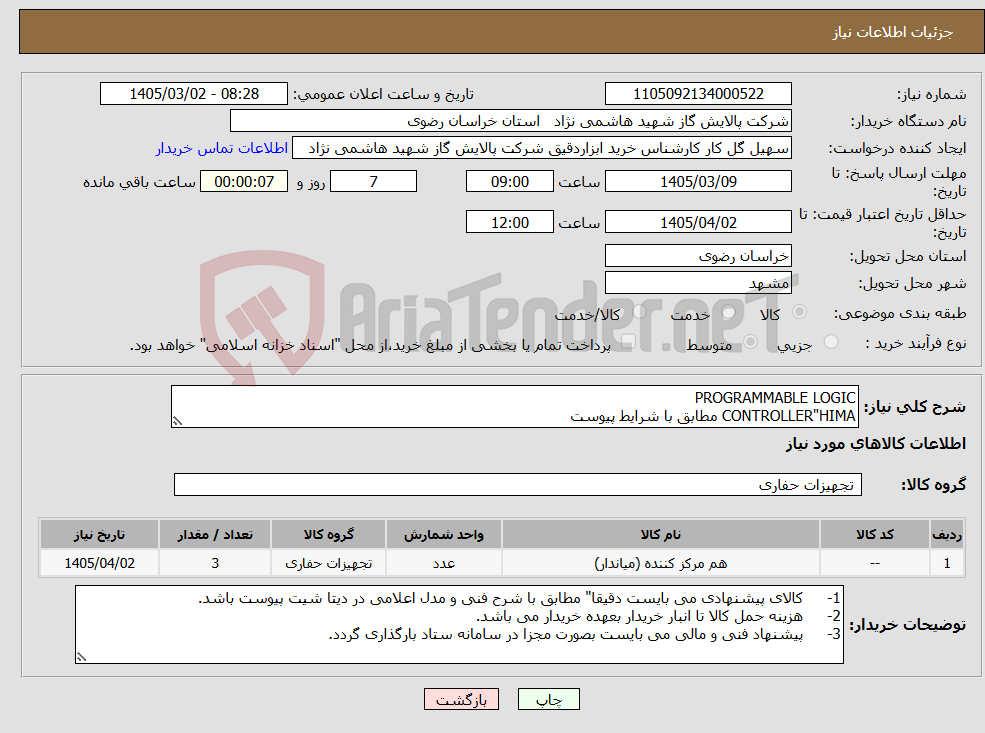Click the row number cell 1
The height and width of the screenshot is (733, 985).
click(x=947, y=563)
